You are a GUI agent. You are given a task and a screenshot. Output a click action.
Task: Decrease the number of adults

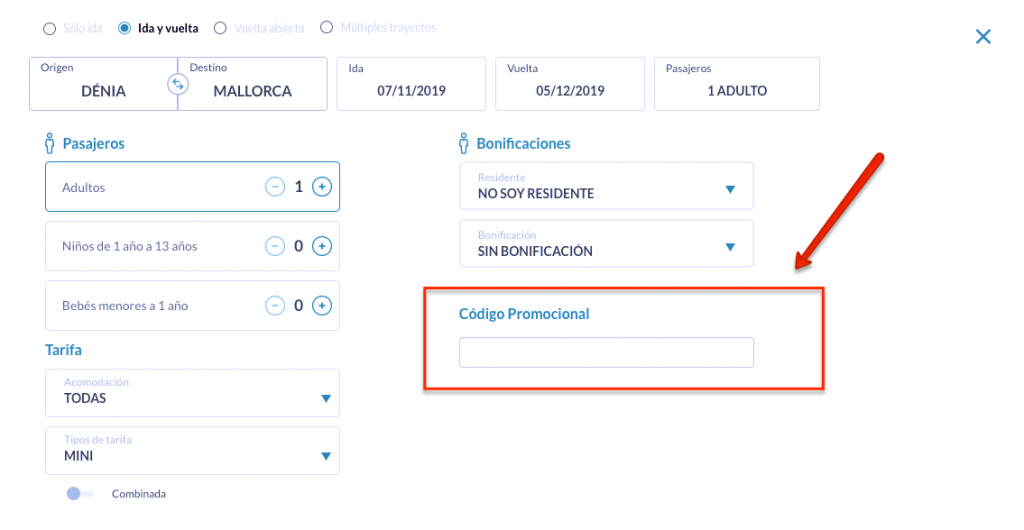(x=274, y=187)
